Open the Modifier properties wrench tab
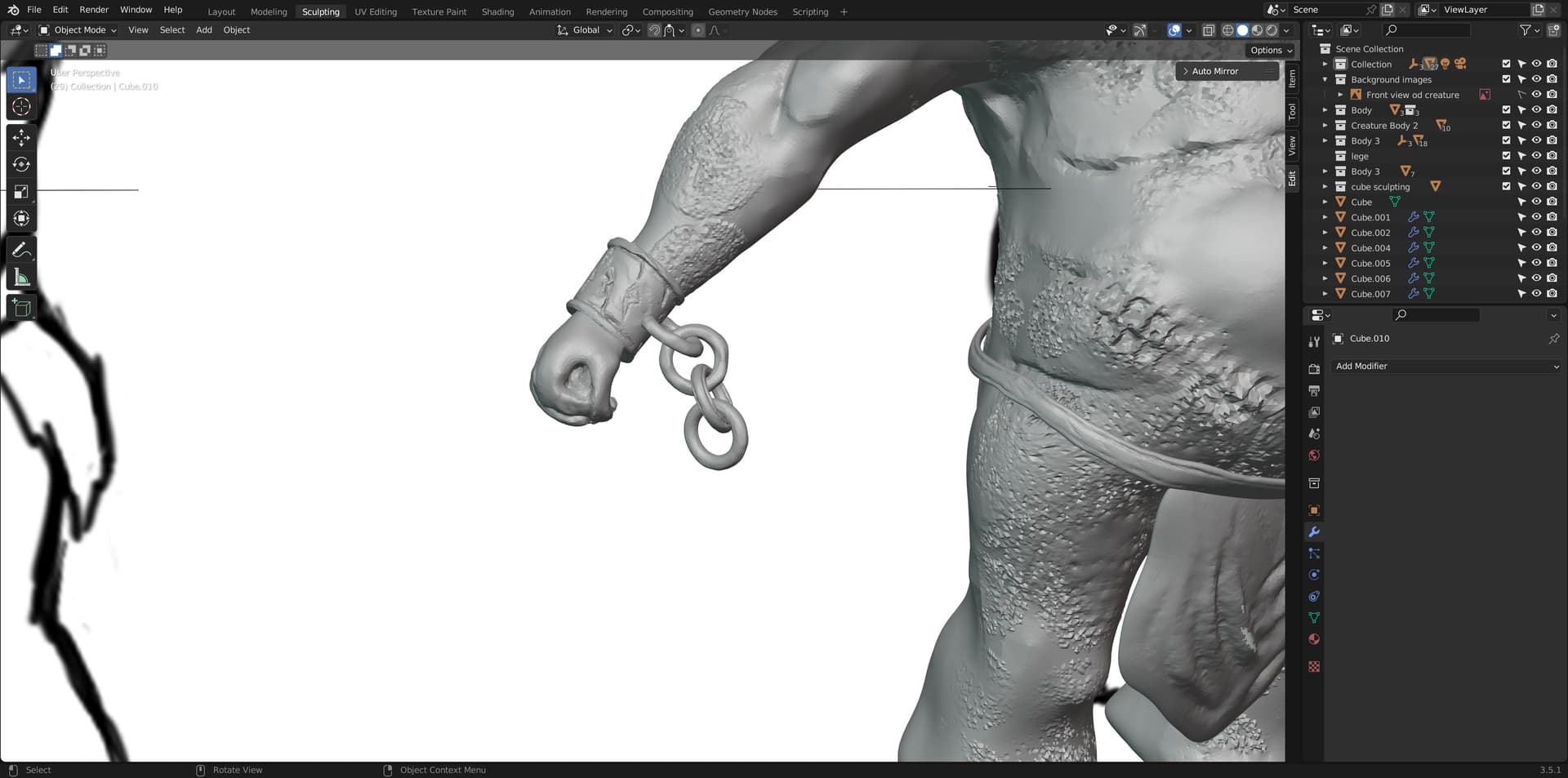The width and height of the screenshot is (1568, 778). tap(1314, 532)
